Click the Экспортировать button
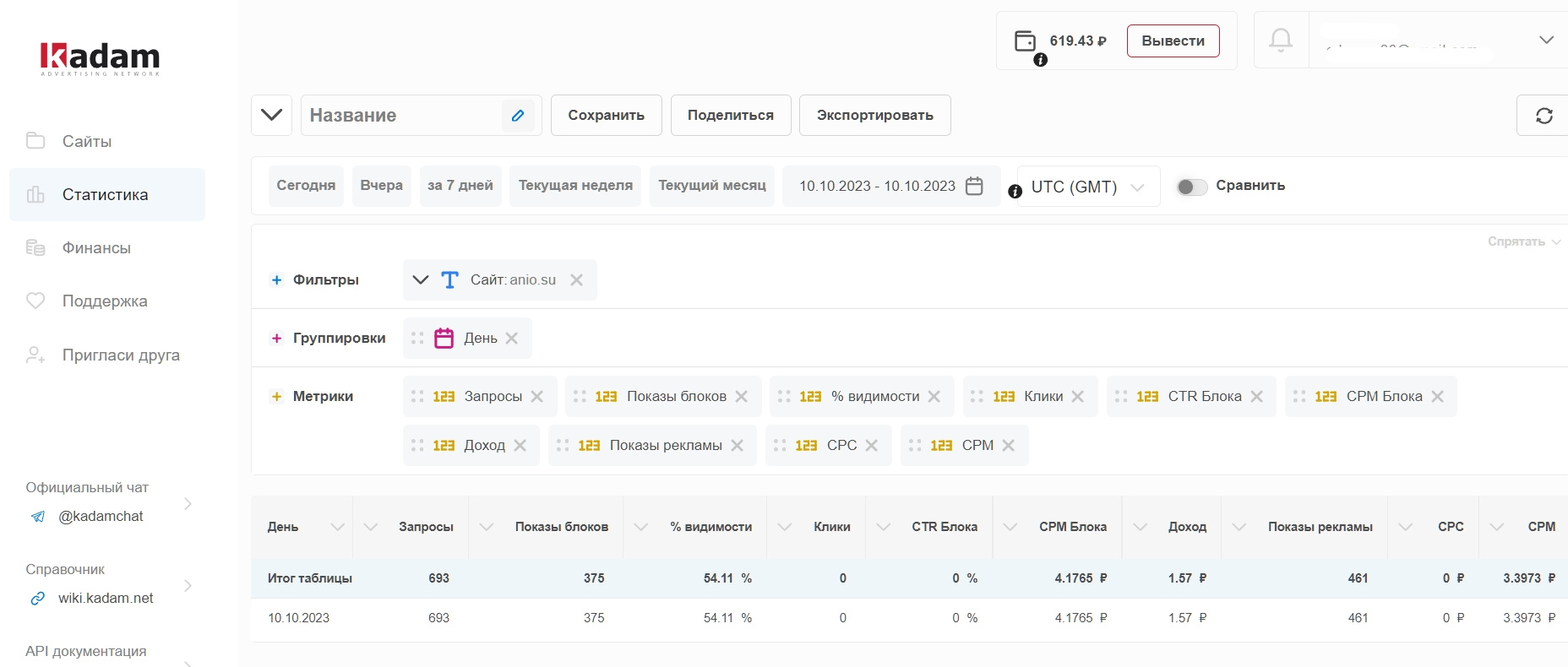Viewport: 1568px width, 667px height. click(875, 115)
